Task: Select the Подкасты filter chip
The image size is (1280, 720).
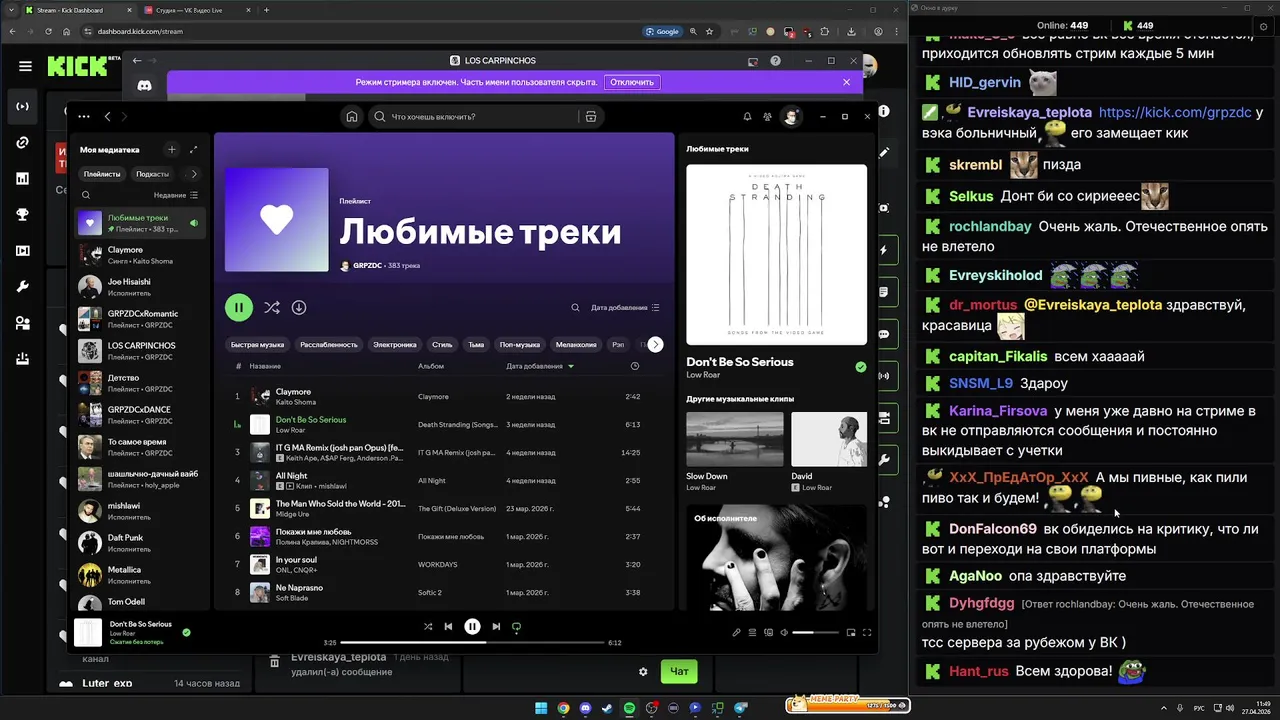Action: point(153,174)
